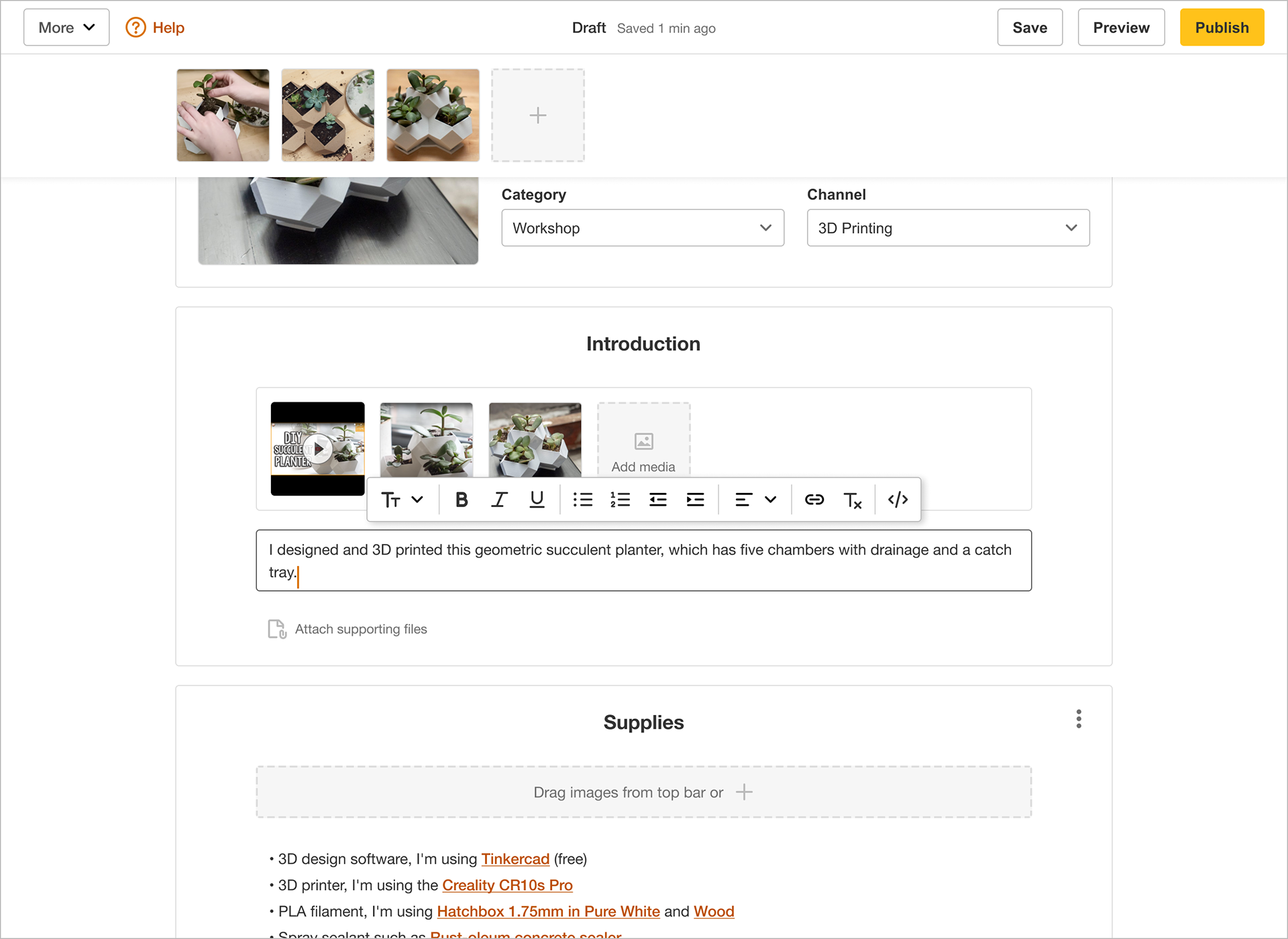Open the Wood filament link
This screenshot has height=939, width=1288.
coord(714,912)
